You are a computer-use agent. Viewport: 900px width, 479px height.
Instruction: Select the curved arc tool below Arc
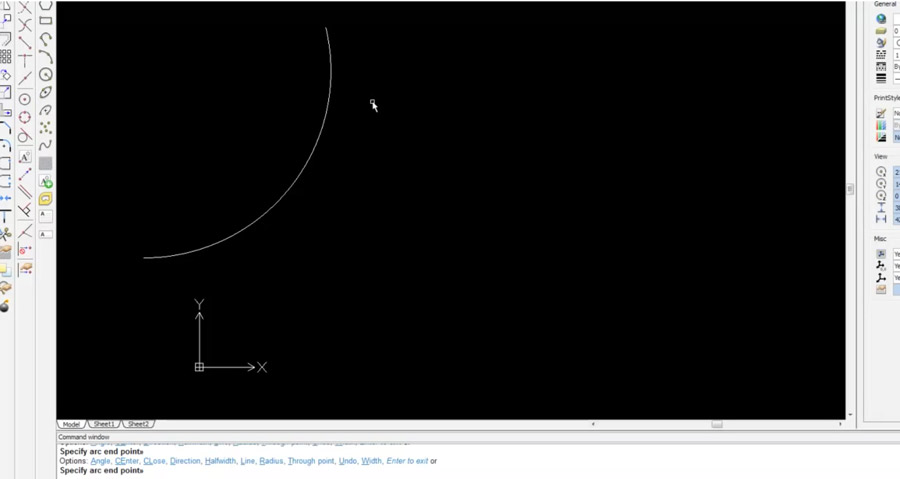(45, 57)
